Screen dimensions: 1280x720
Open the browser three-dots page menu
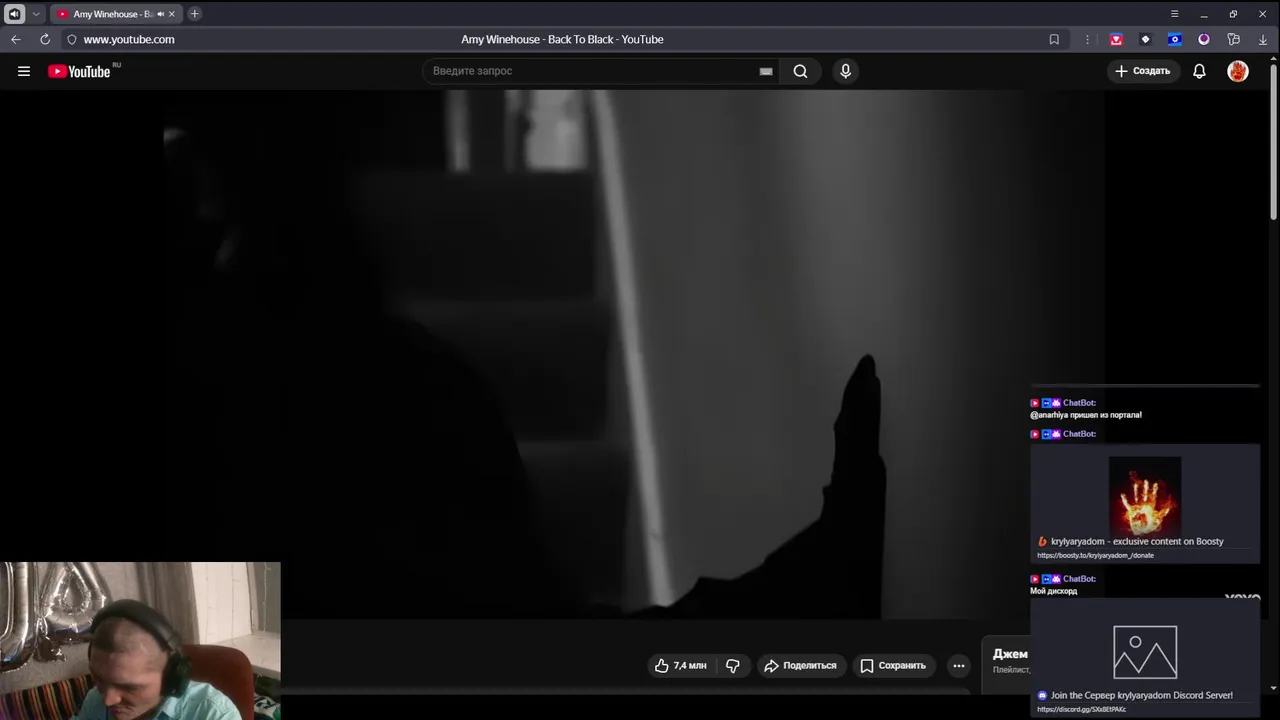[x=1087, y=39]
